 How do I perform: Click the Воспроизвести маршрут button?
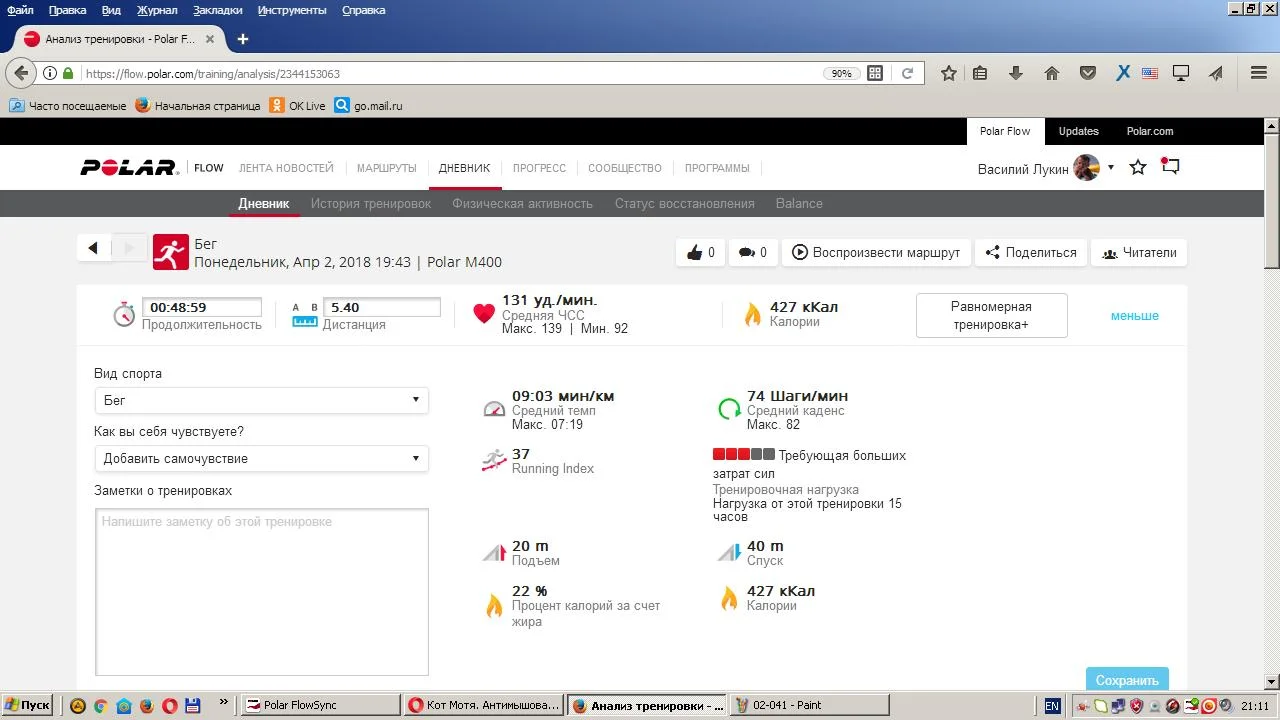click(x=876, y=253)
